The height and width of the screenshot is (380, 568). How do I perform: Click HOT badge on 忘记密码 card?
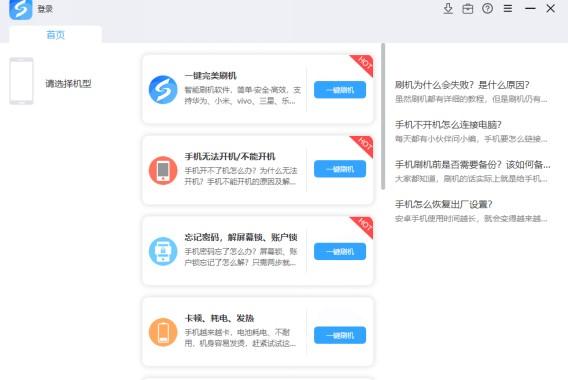(x=363, y=226)
